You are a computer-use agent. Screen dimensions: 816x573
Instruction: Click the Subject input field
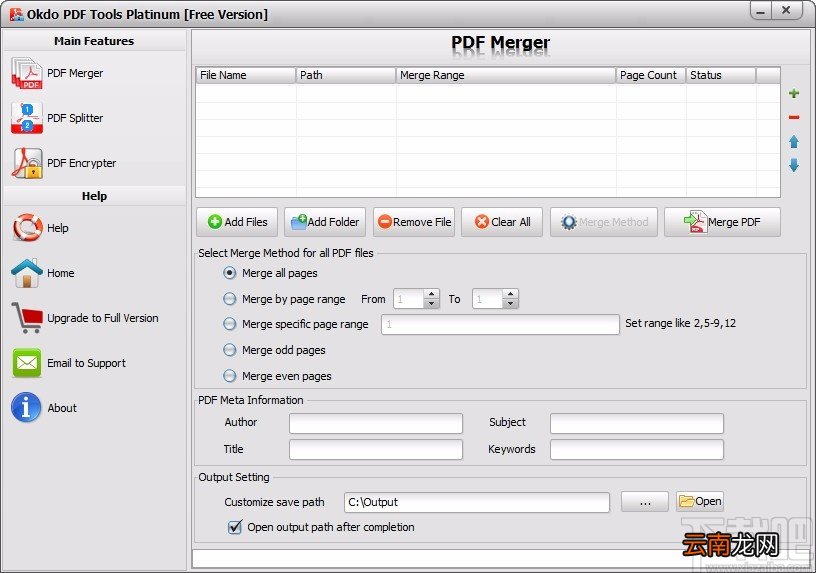[636, 423]
